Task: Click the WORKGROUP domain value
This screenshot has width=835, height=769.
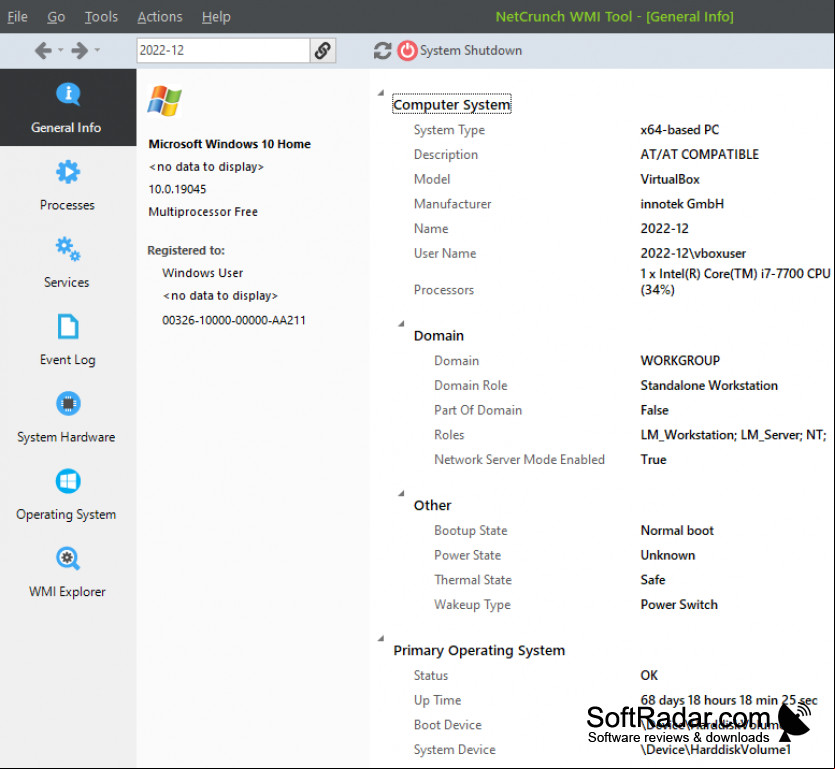Action: (680, 361)
